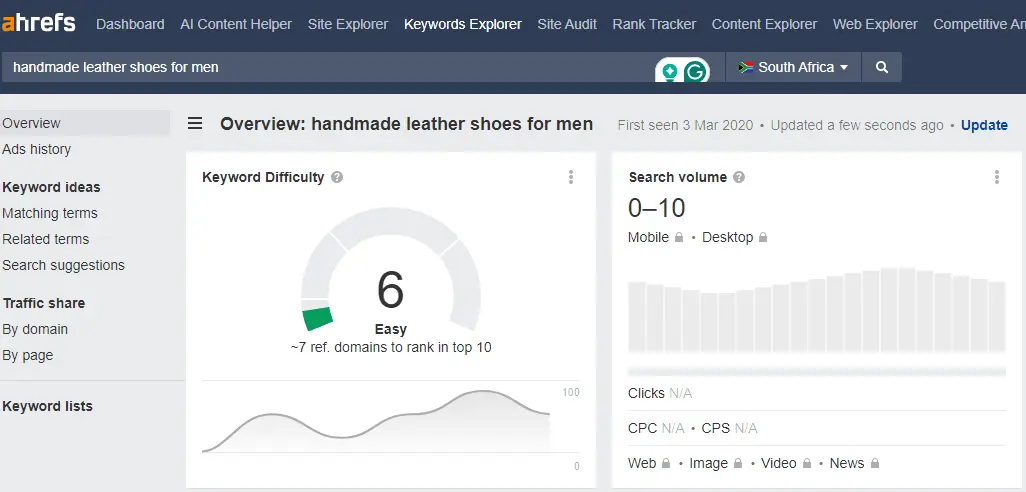Open Site Audit
1026x492 pixels.
(567, 24)
